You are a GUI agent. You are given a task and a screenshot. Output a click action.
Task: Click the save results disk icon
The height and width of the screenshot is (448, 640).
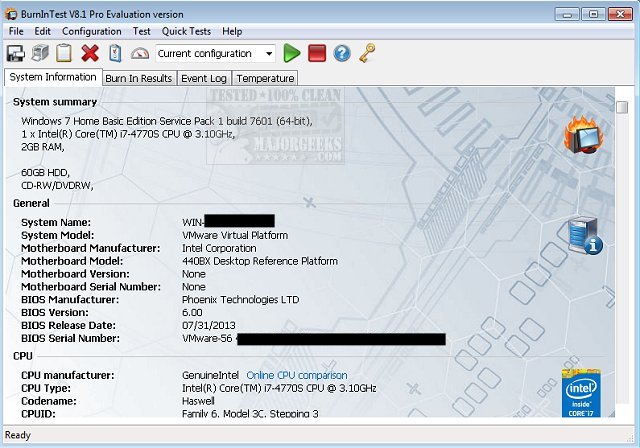(16, 53)
